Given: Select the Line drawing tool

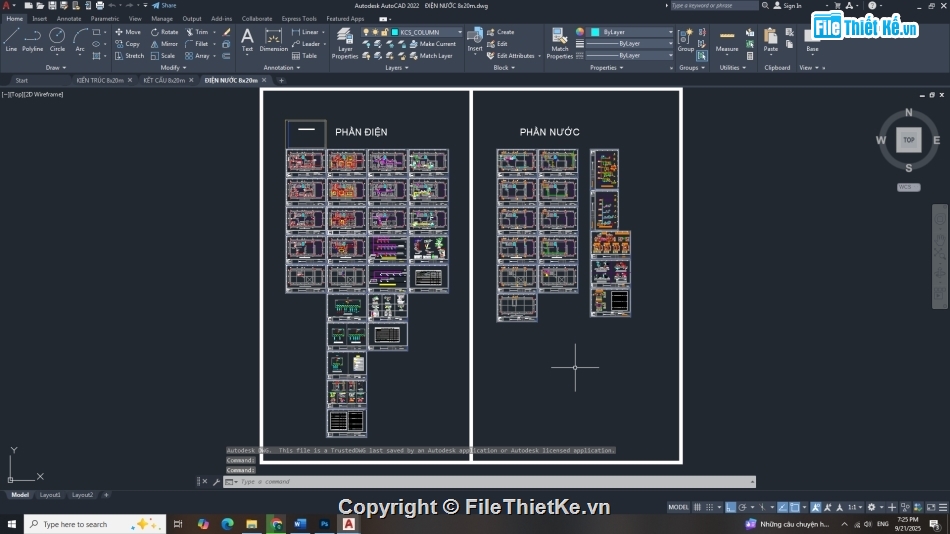Looking at the screenshot, I should coord(11,38).
